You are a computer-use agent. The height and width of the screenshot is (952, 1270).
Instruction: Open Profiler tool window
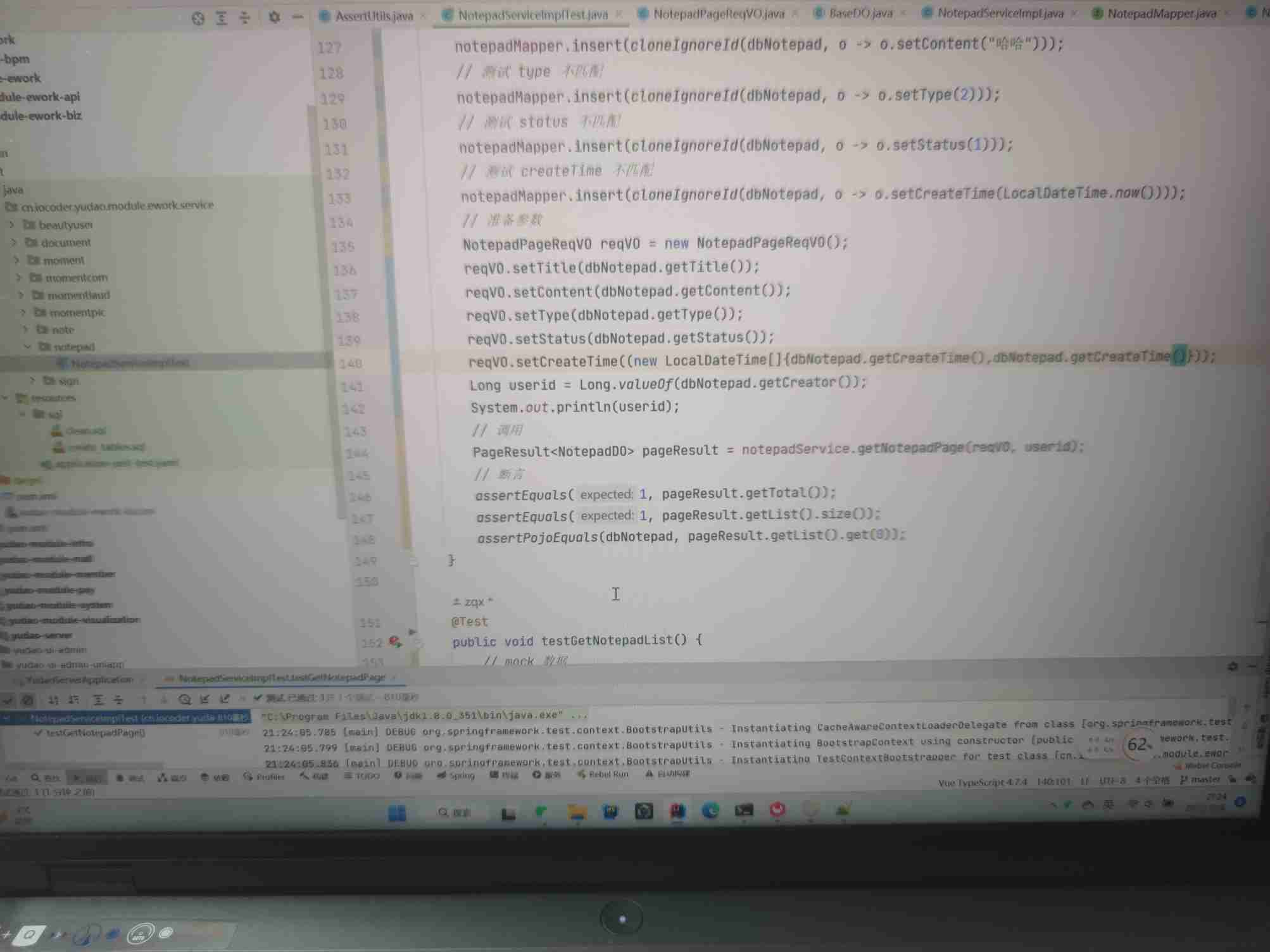click(265, 777)
